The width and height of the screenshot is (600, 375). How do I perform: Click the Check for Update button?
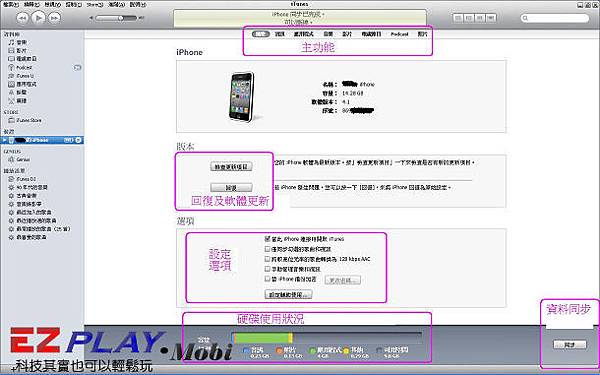[x=231, y=167]
